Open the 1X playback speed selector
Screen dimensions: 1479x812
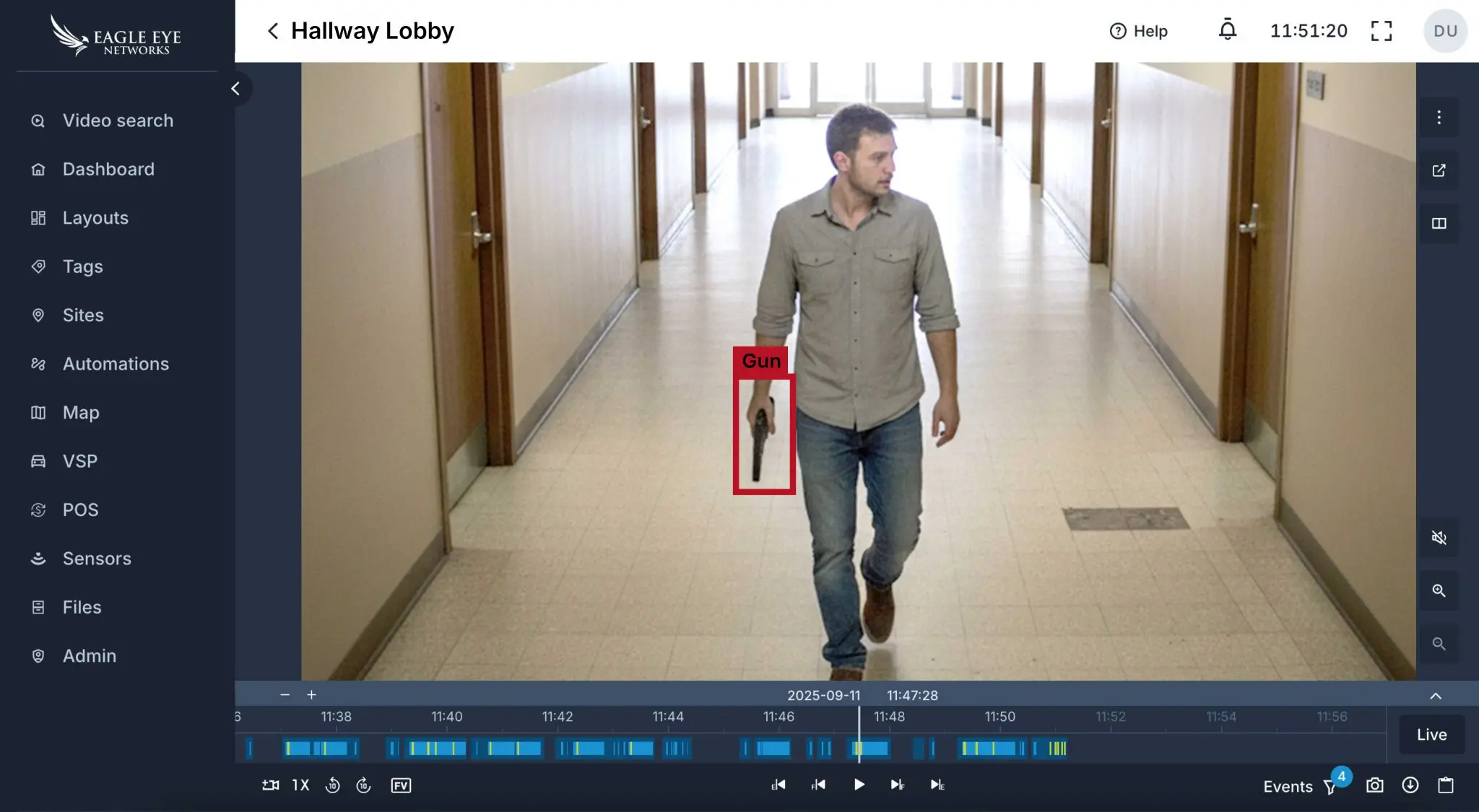tap(300, 785)
